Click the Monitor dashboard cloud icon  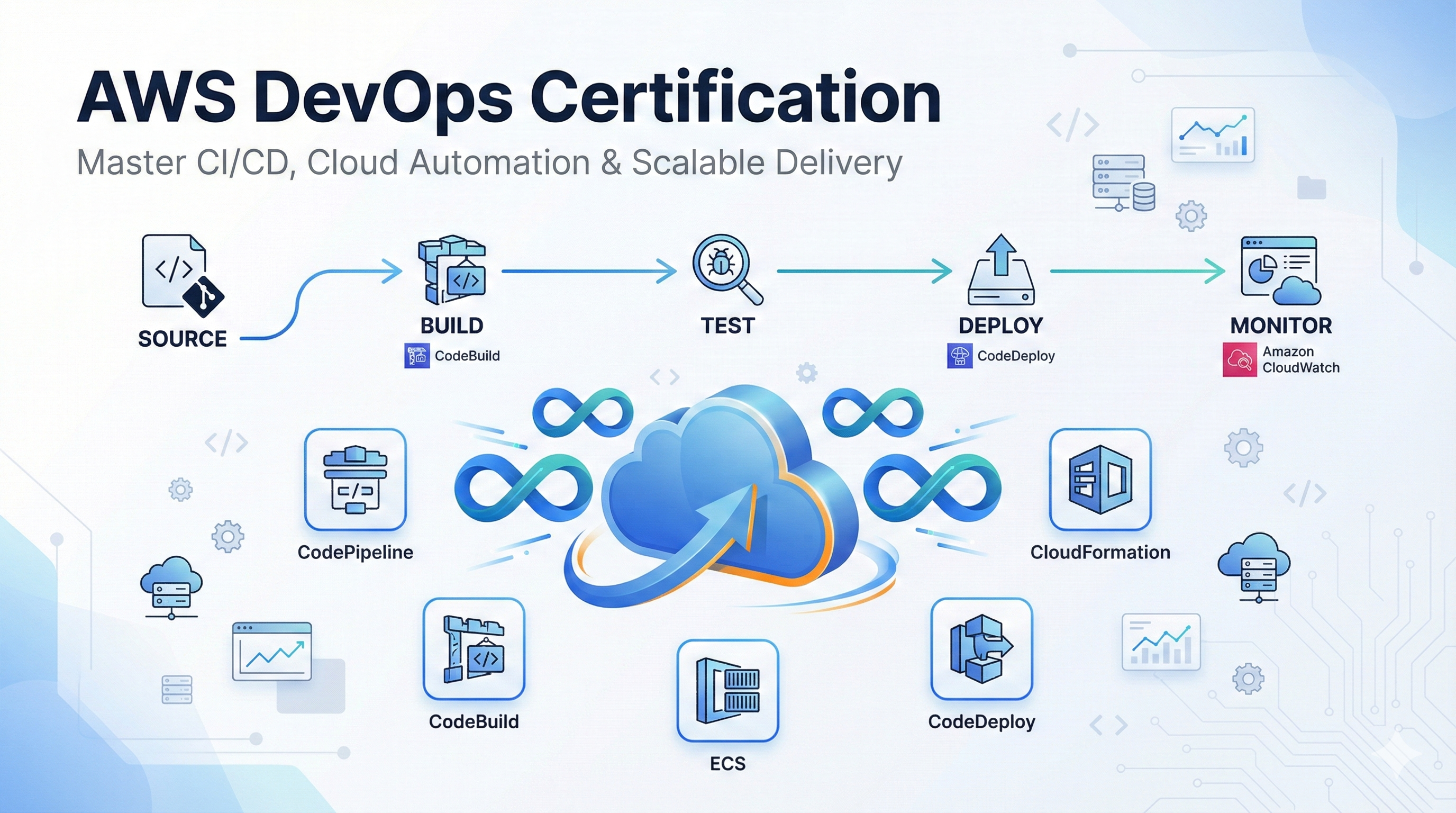tap(1280, 272)
